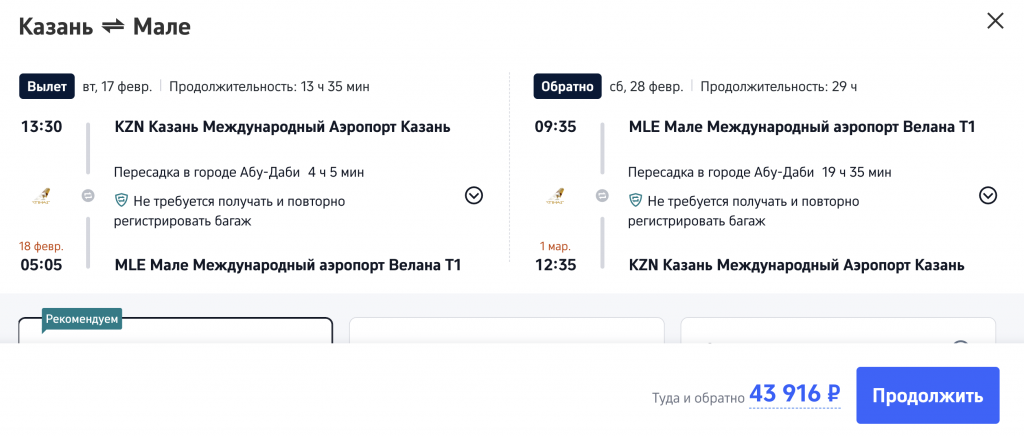1024x436 pixels.
Task: Click the MLE Мале departure airport at 09:35
Action: tap(802, 127)
